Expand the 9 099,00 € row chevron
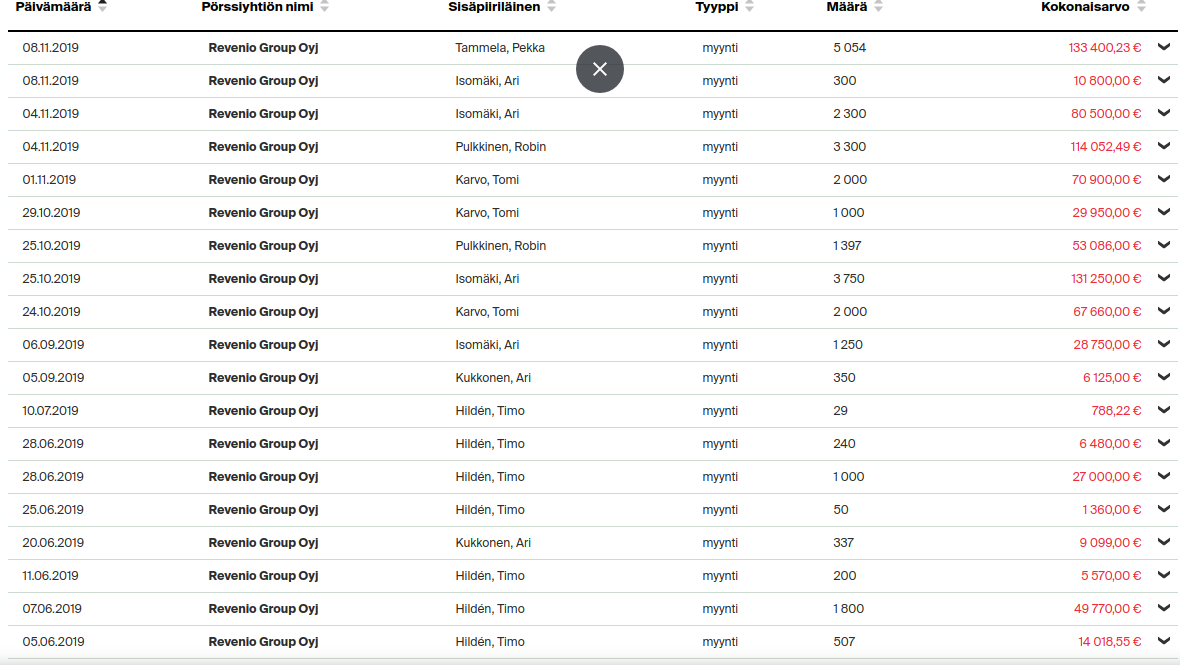This screenshot has height=665, width=1180. (x=1164, y=542)
